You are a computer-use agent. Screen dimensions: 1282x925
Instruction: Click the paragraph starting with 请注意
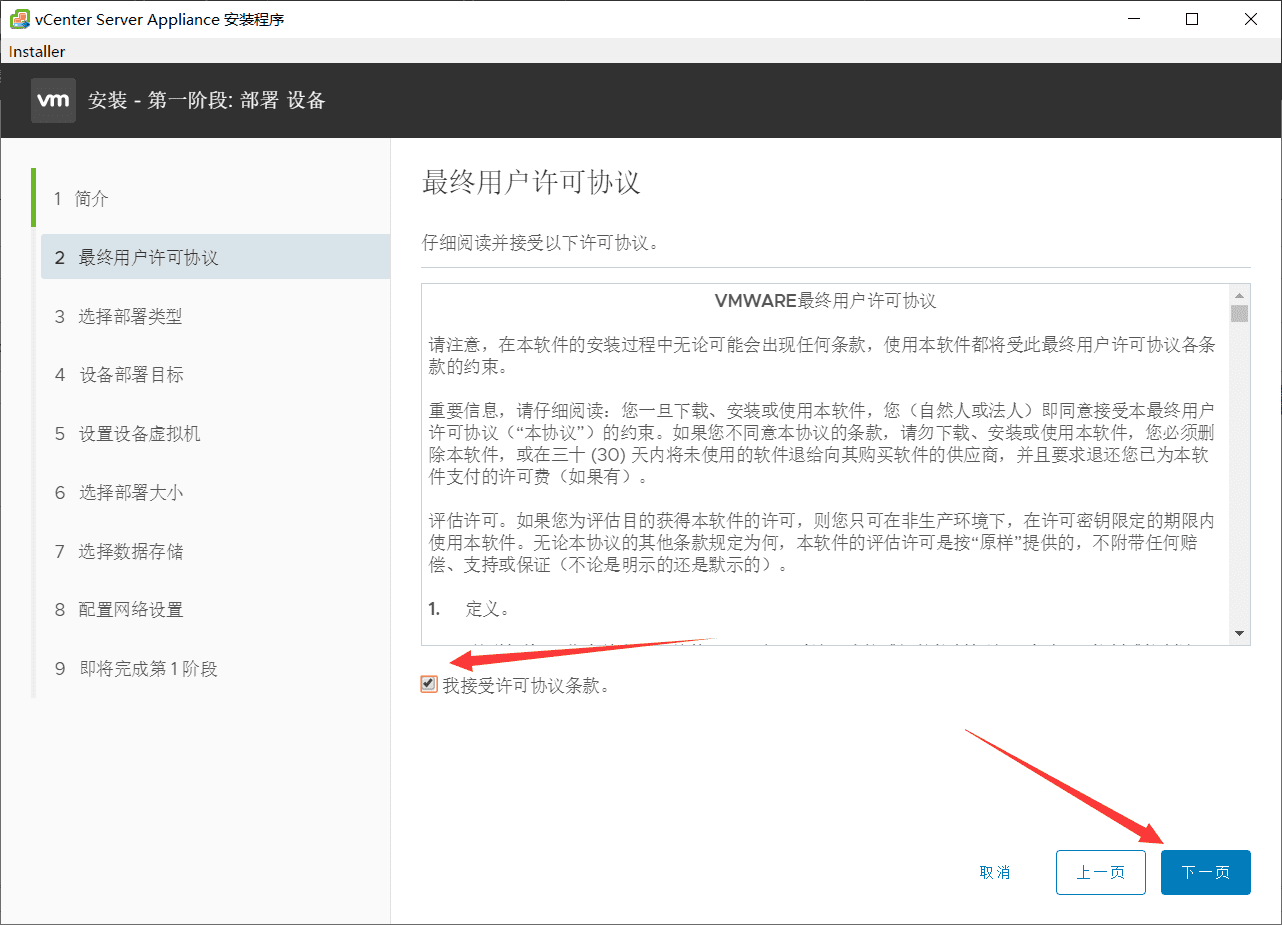pyautogui.click(x=822, y=355)
